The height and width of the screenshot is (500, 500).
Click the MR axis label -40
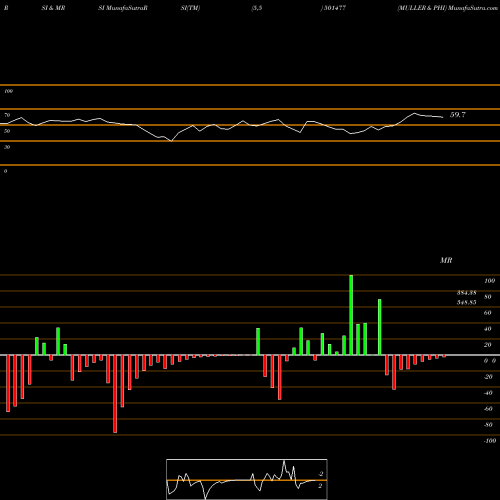[488, 393]
